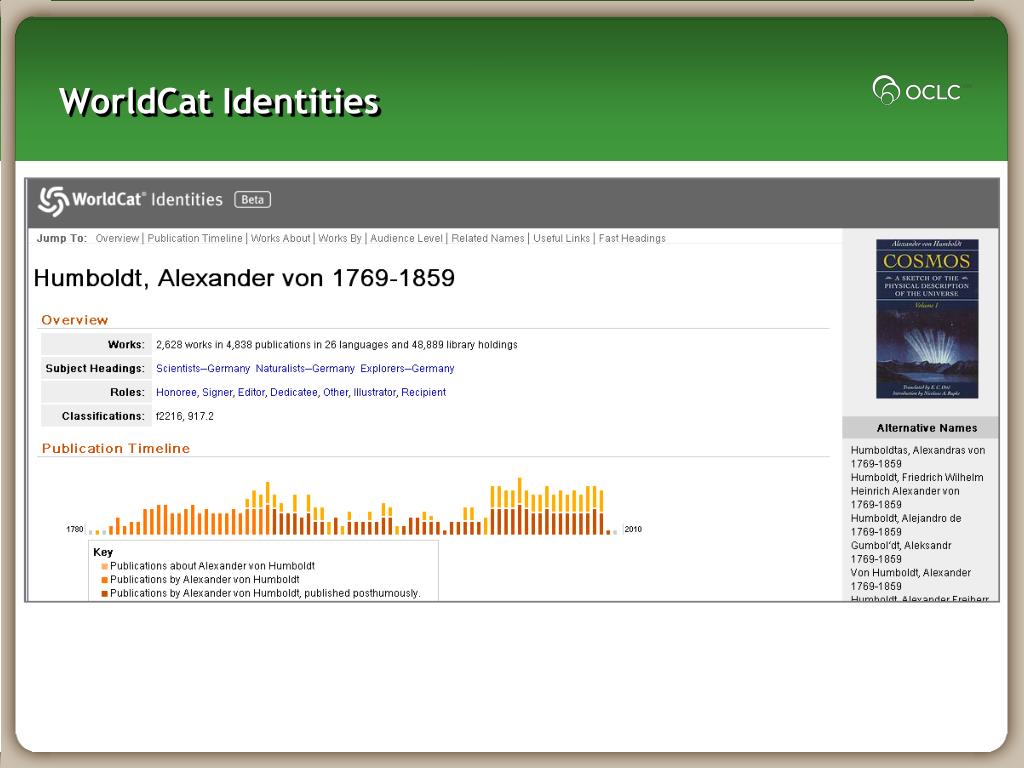
Task: Jump to Works About section
Action: pos(280,238)
